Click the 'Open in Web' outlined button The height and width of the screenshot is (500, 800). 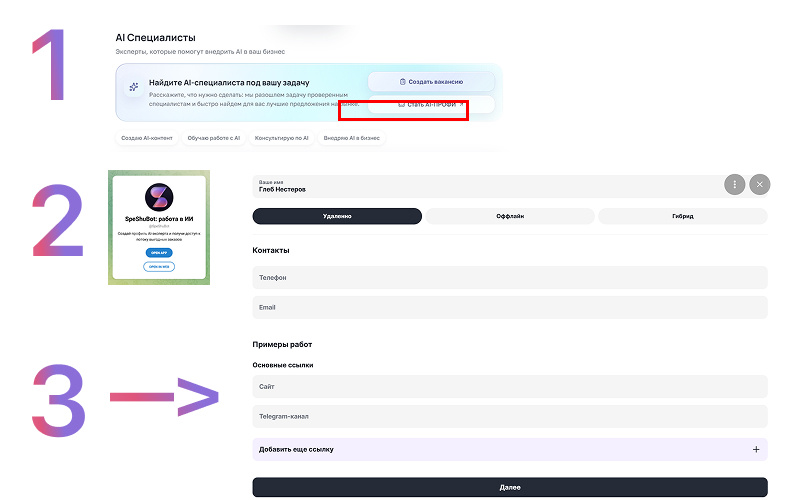[x=159, y=267]
